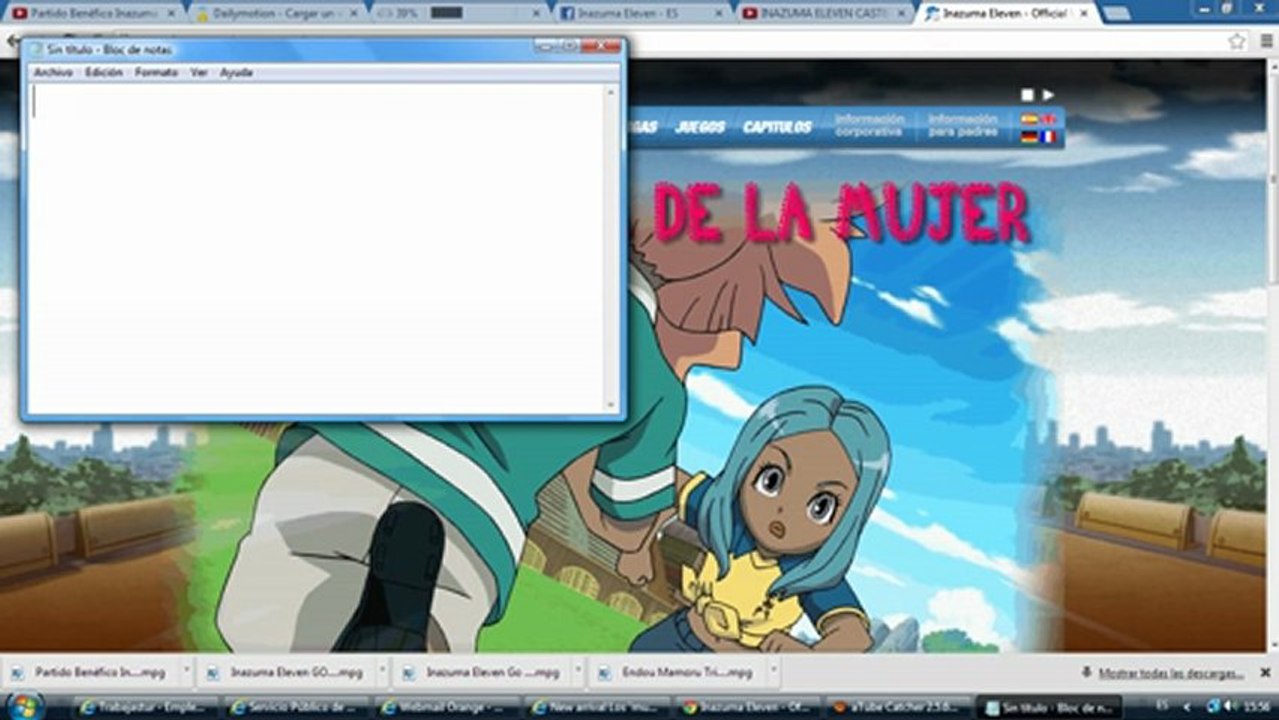Click Notepad scrollbar up arrow
The height and width of the screenshot is (720, 1279).
click(611, 92)
